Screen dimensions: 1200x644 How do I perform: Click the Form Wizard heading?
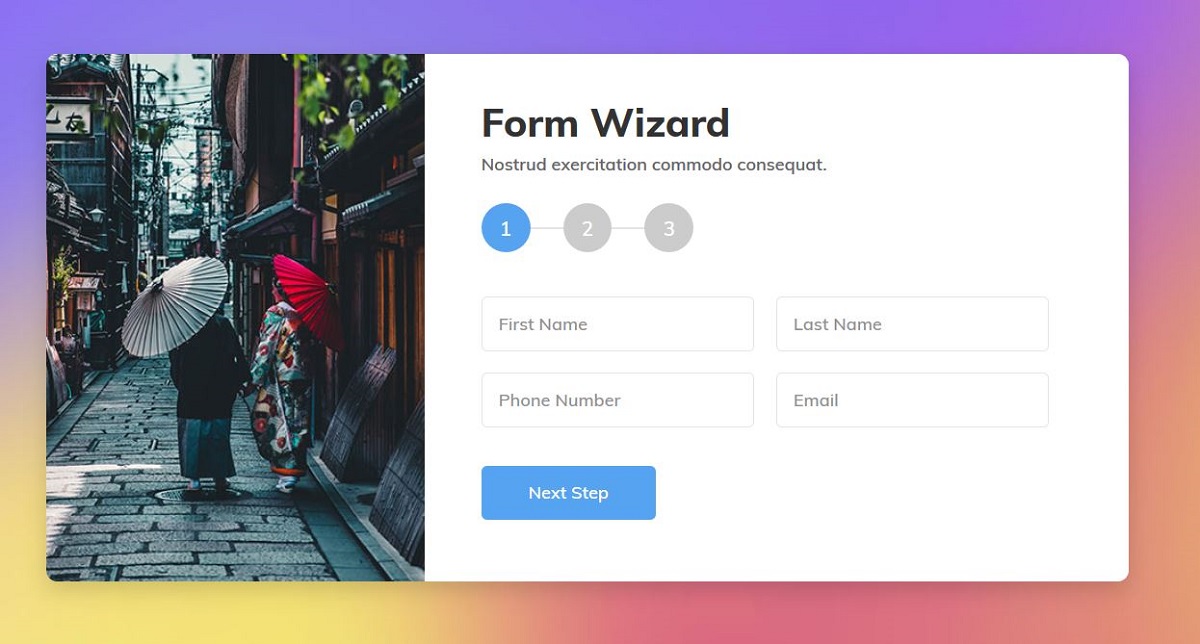[x=605, y=124]
